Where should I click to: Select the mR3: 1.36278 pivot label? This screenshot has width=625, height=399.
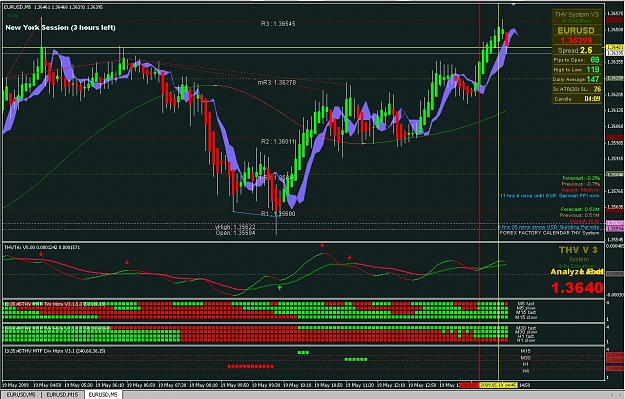pyautogui.click(x=277, y=83)
